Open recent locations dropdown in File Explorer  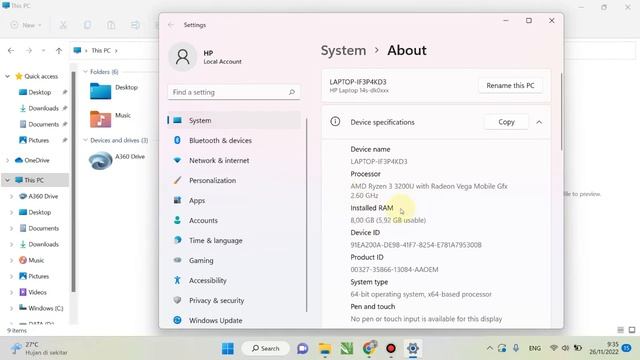coord(43,51)
